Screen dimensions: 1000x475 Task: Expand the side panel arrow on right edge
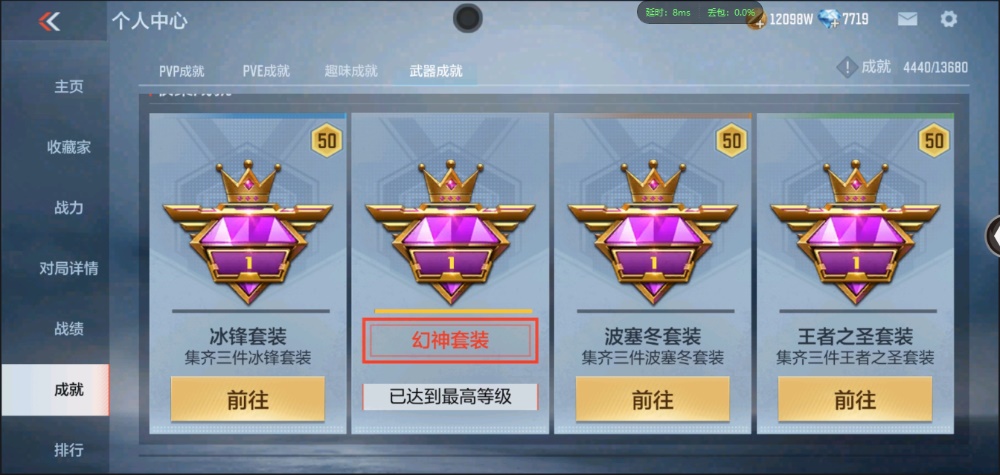[994, 236]
